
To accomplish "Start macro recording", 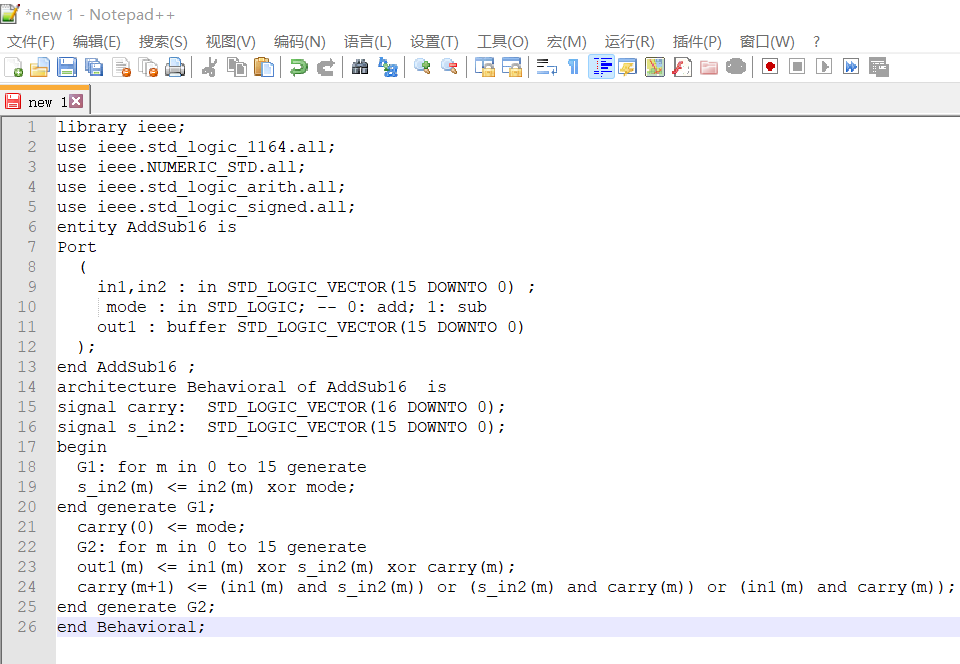I will [x=770, y=67].
